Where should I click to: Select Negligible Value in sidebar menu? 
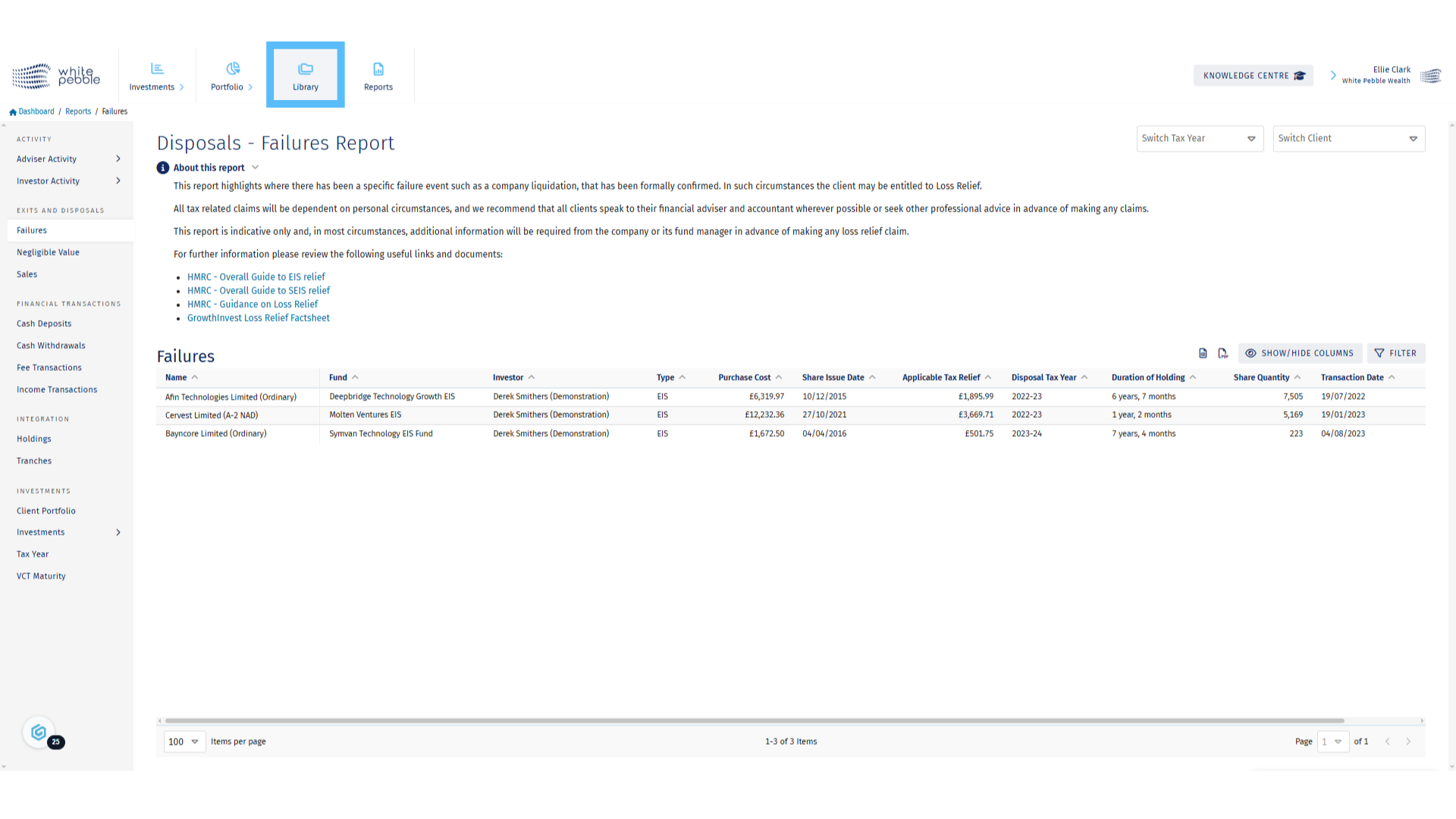(48, 253)
